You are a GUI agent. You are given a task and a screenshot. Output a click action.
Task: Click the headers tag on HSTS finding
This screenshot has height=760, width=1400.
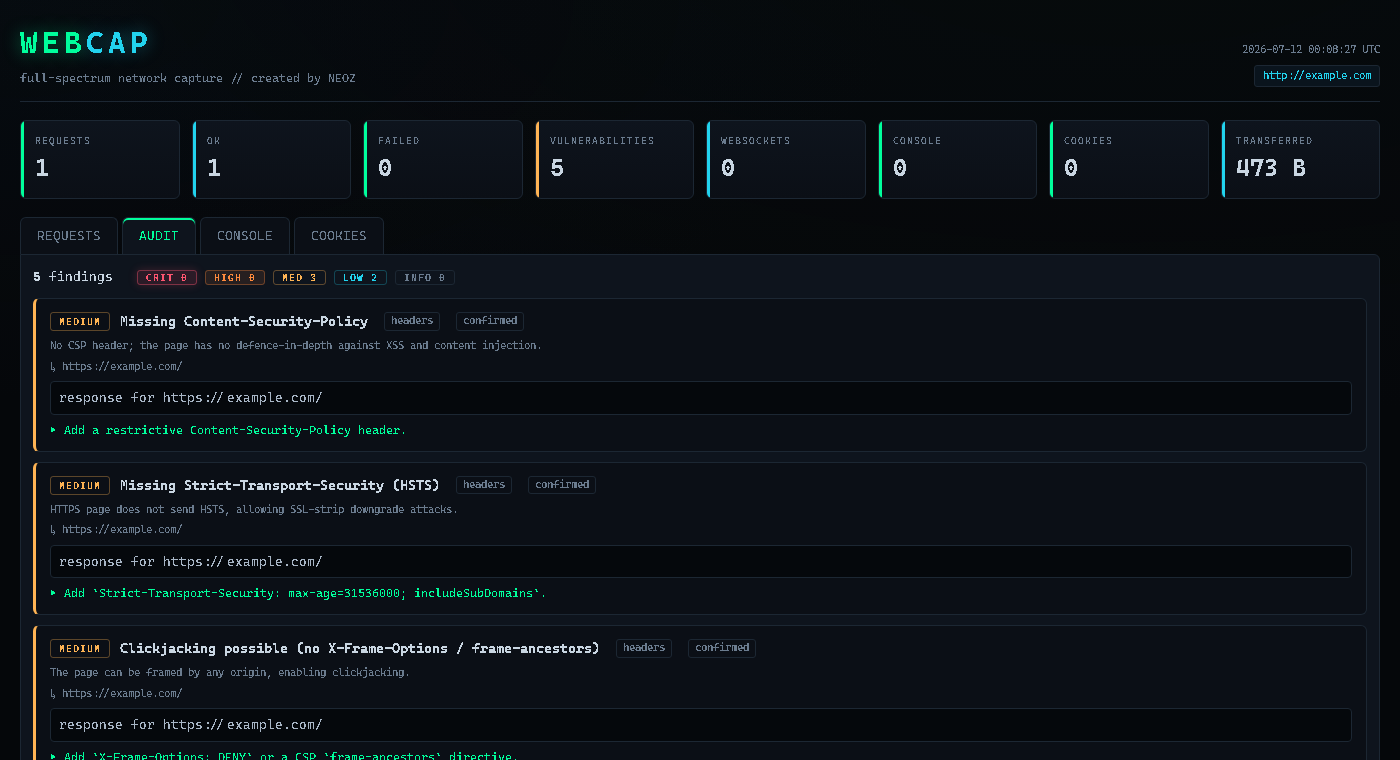pyautogui.click(x=484, y=485)
